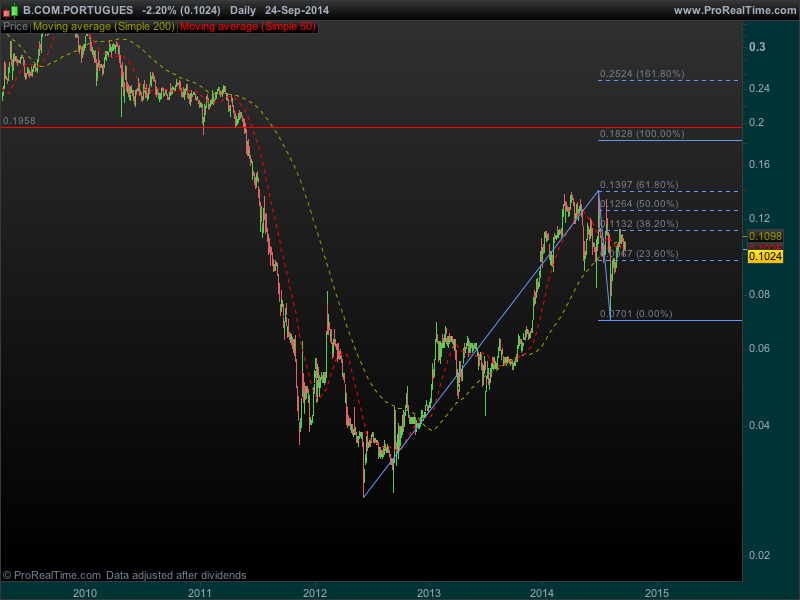This screenshot has height=600, width=800.
Task: Click the 0.2524 (161.80%) Fibonacci label
Action: [x=642, y=73]
